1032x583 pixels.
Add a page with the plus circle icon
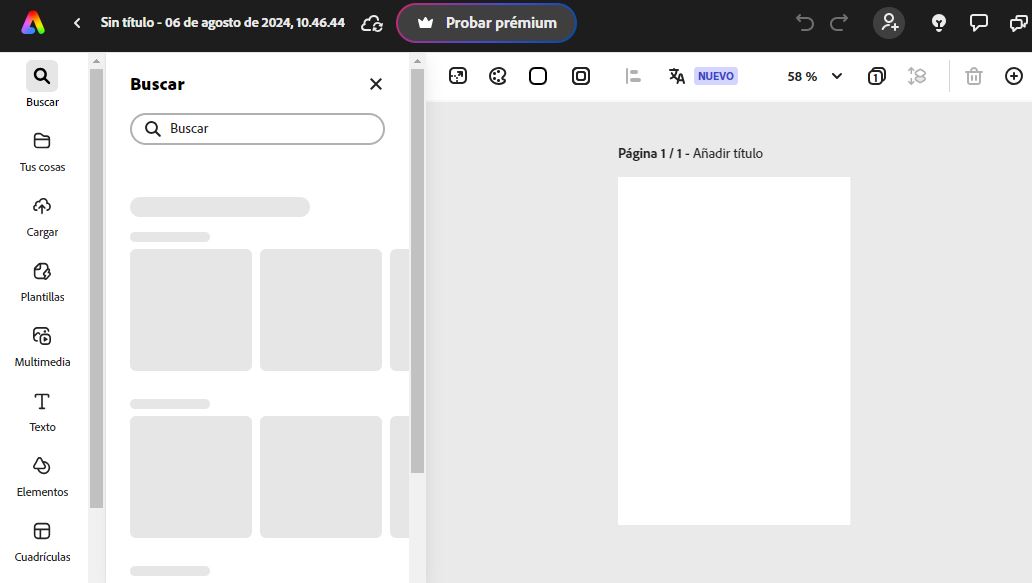coord(1014,76)
